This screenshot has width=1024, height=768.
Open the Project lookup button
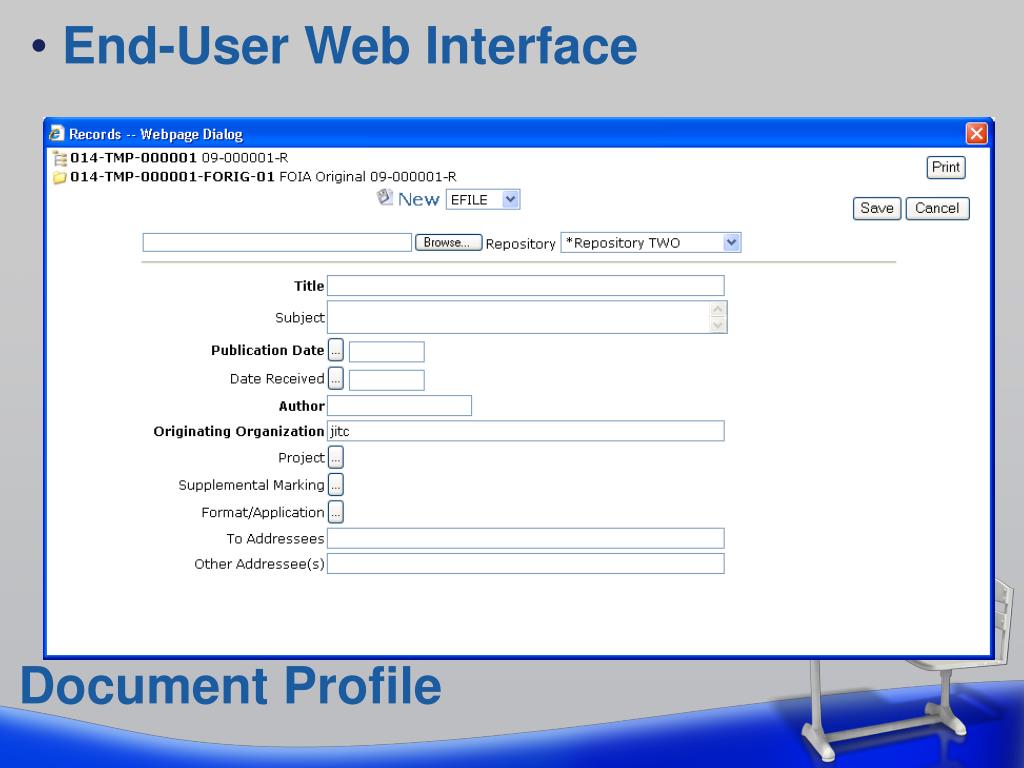pos(336,457)
